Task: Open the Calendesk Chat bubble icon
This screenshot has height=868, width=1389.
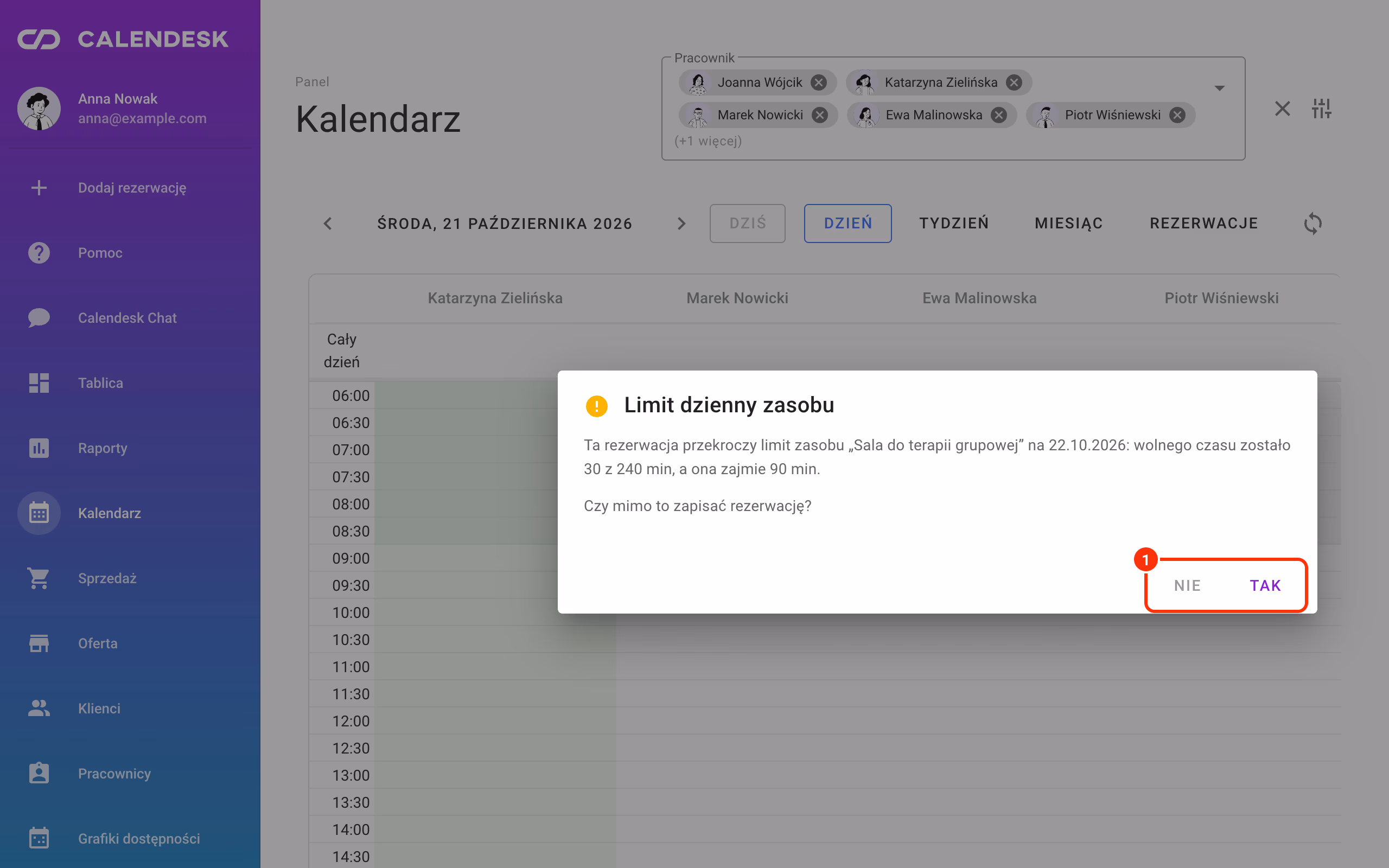Action: tap(39, 318)
